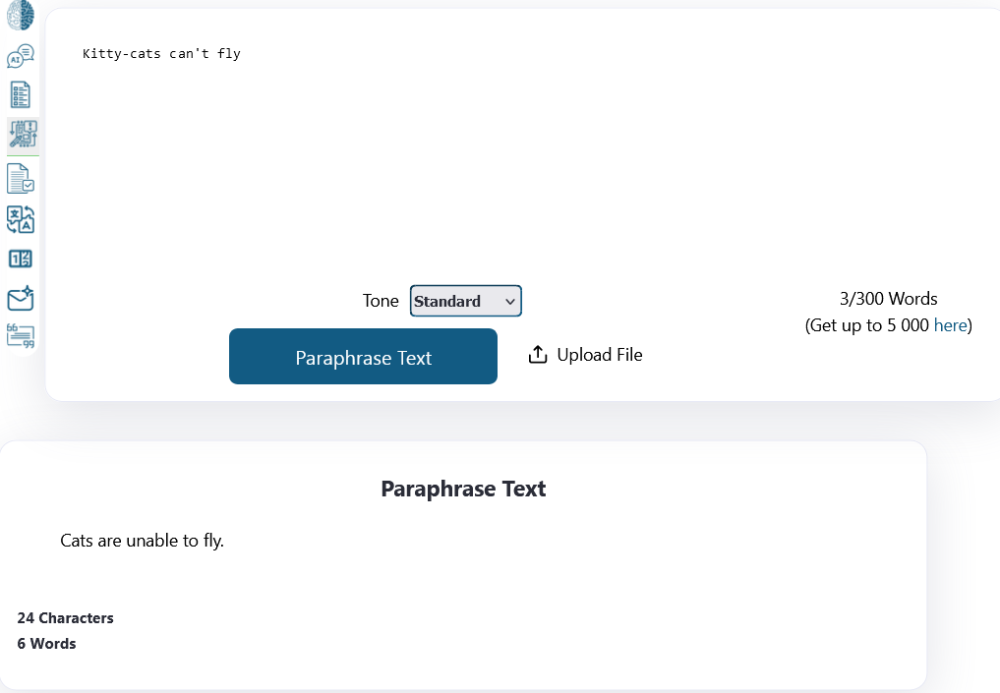Open the checklist document icon in sidebar
The height and width of the screenshot is (693, 1000).
[20, 95]
